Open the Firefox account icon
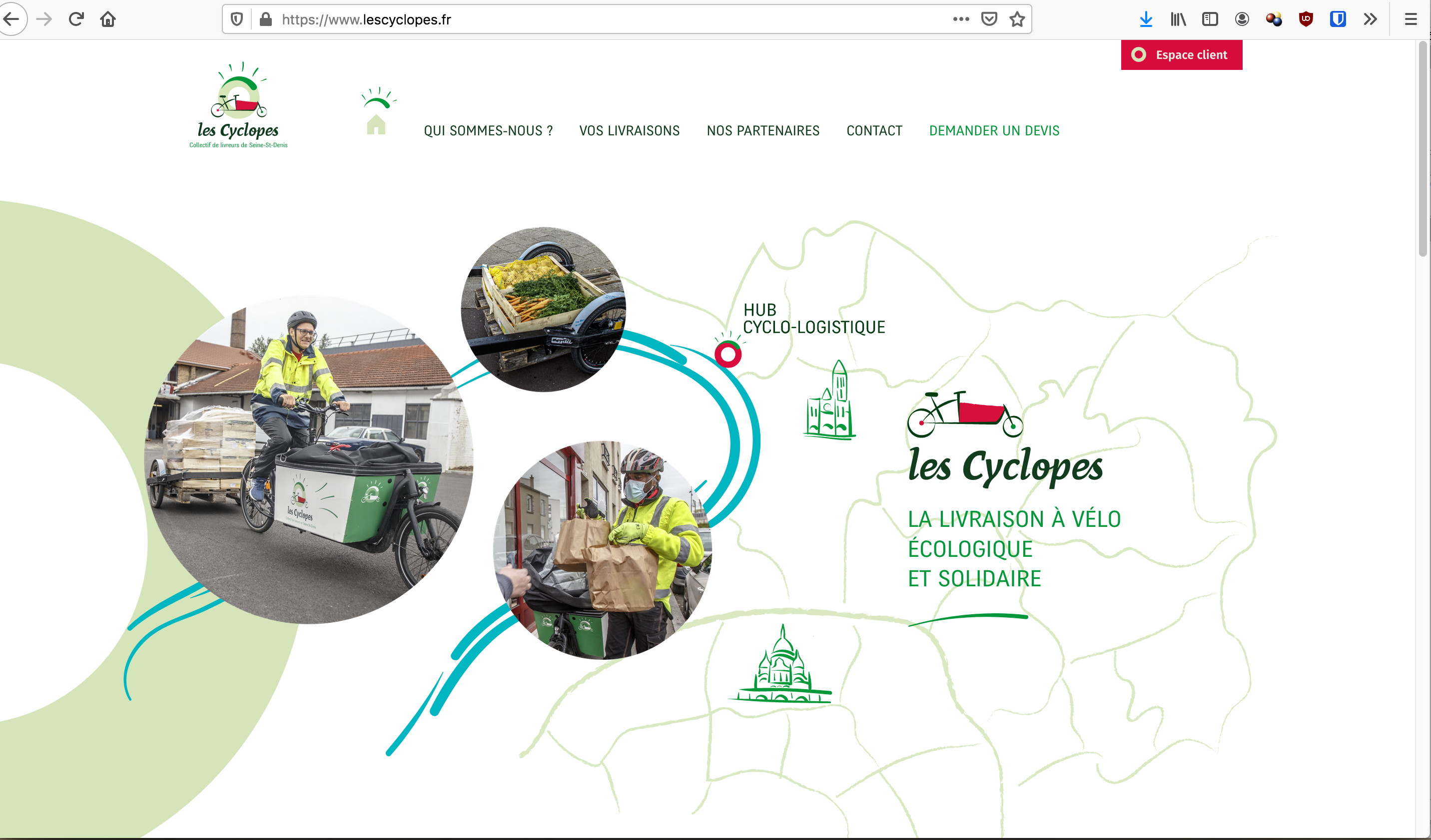 (1242, 19)
